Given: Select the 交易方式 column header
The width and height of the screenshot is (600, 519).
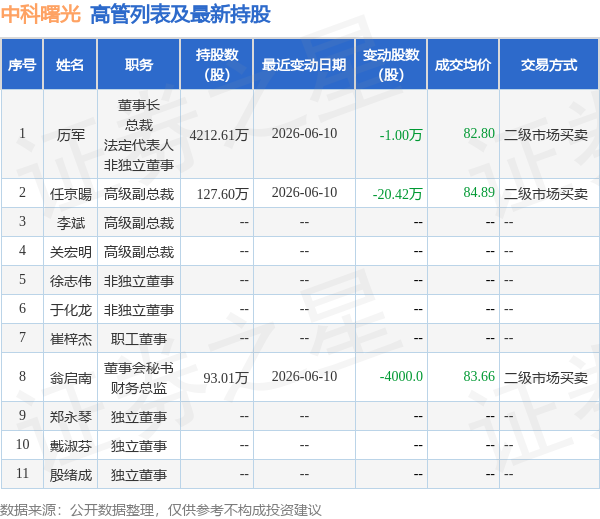Looking at the screenshot, I should [x=549, y=65].
